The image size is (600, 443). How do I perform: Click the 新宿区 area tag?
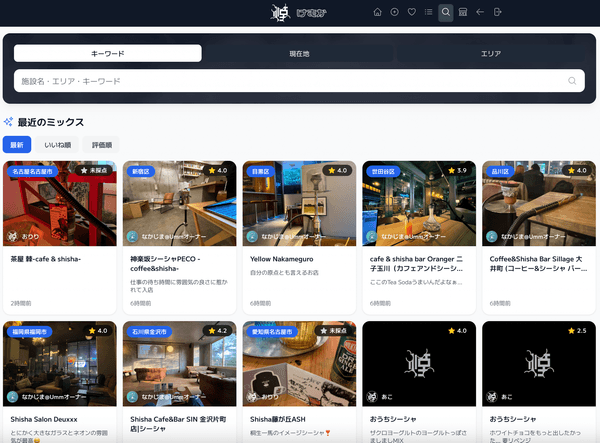(140, 171)
